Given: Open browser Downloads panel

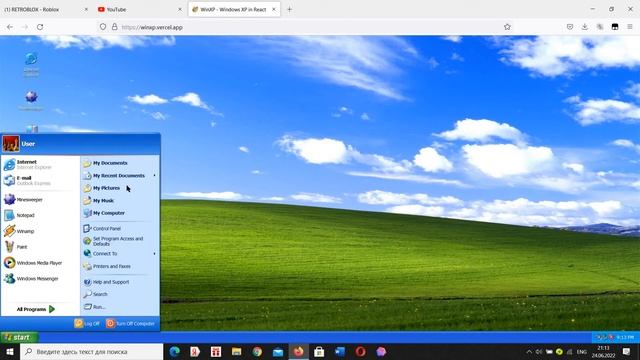Looking at the screenshot, I should pos(584,27).
